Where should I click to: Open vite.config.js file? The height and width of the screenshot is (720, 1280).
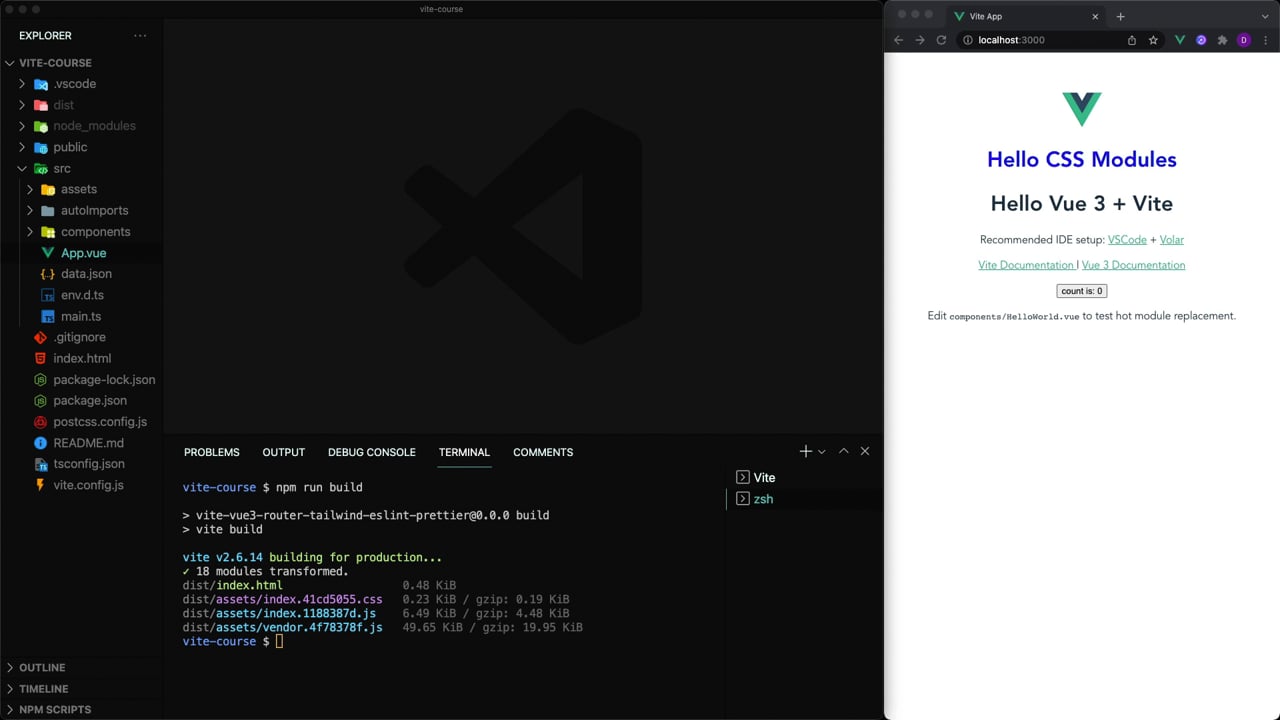click(88, 485)
